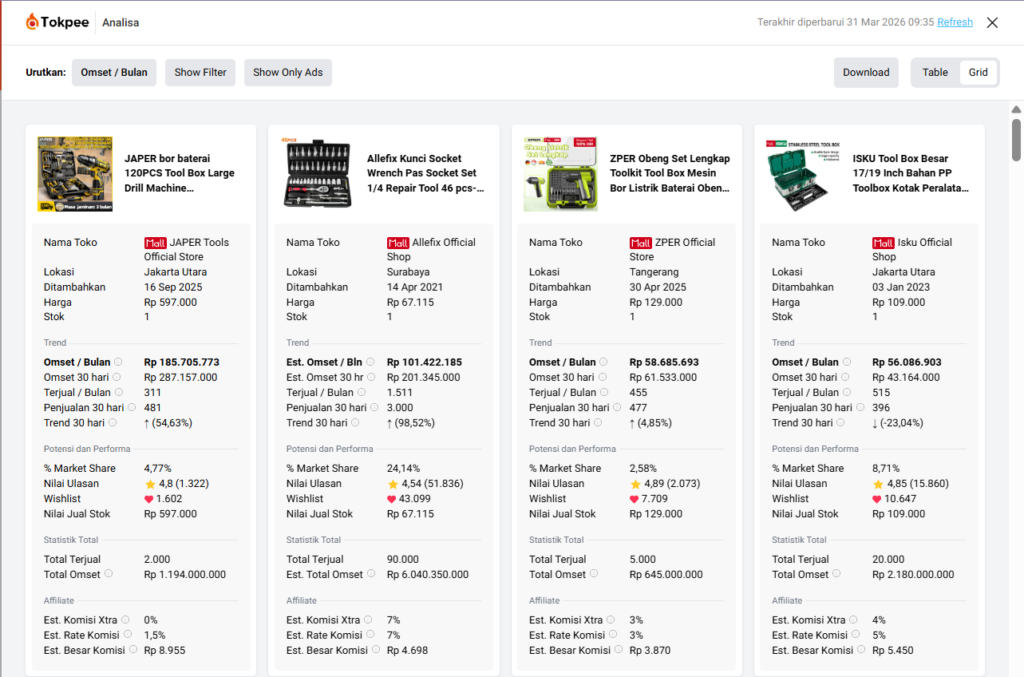Switch to Grid view
Screen dimensions: 1024x677
[x=978, y=72]
